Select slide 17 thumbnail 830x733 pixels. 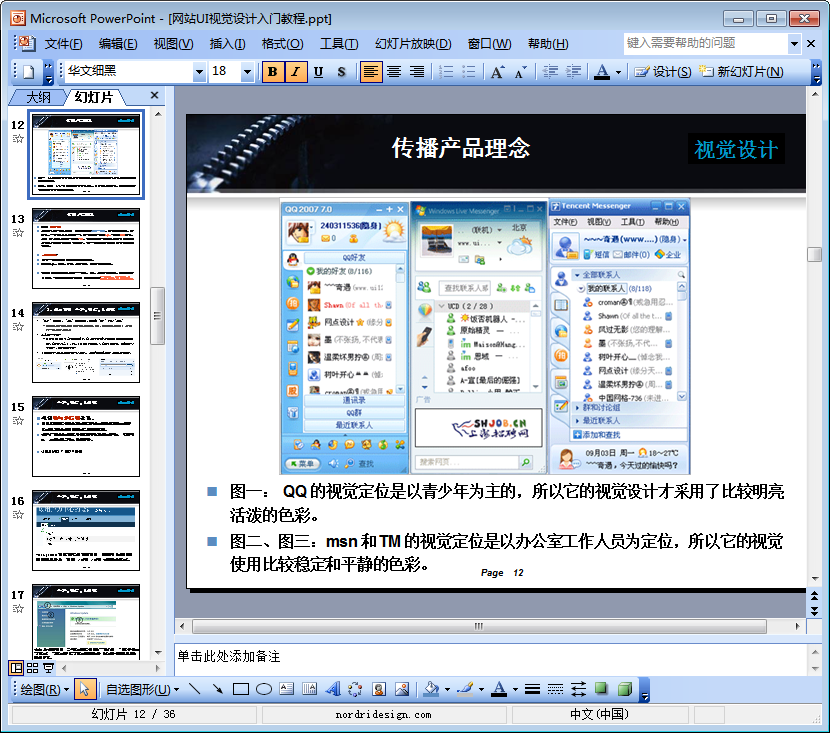click(x=86, y=621)
